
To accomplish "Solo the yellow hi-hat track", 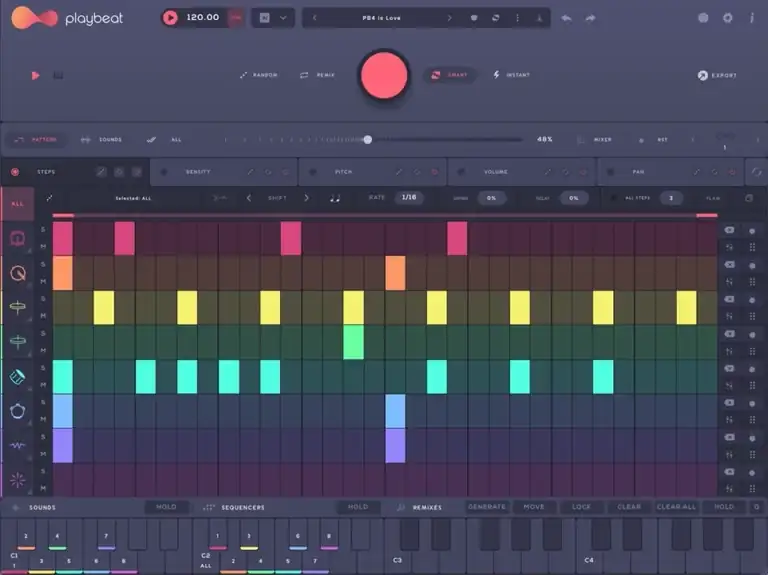I will click(43, 299).
